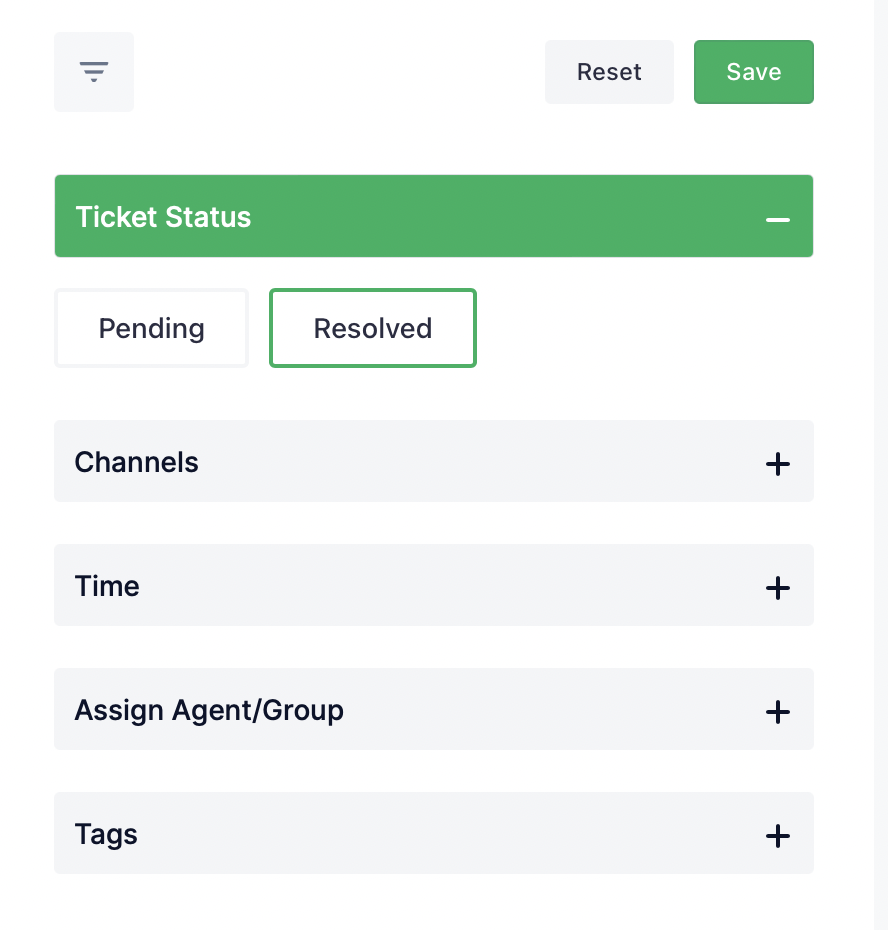Click the 'Assign Agent/Group' heading text
This screenshot has width=888, height=930.
pyautogui.click(x=209, y=710)
